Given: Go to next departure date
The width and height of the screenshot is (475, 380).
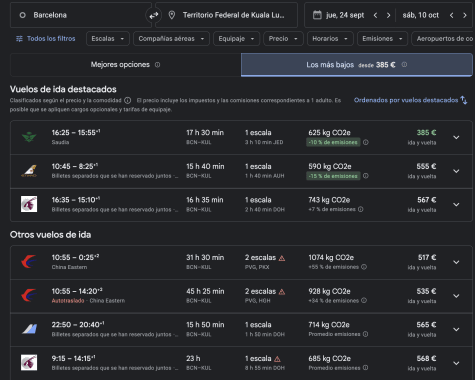Looking at the screenshot, I should (x=388, y=15).
